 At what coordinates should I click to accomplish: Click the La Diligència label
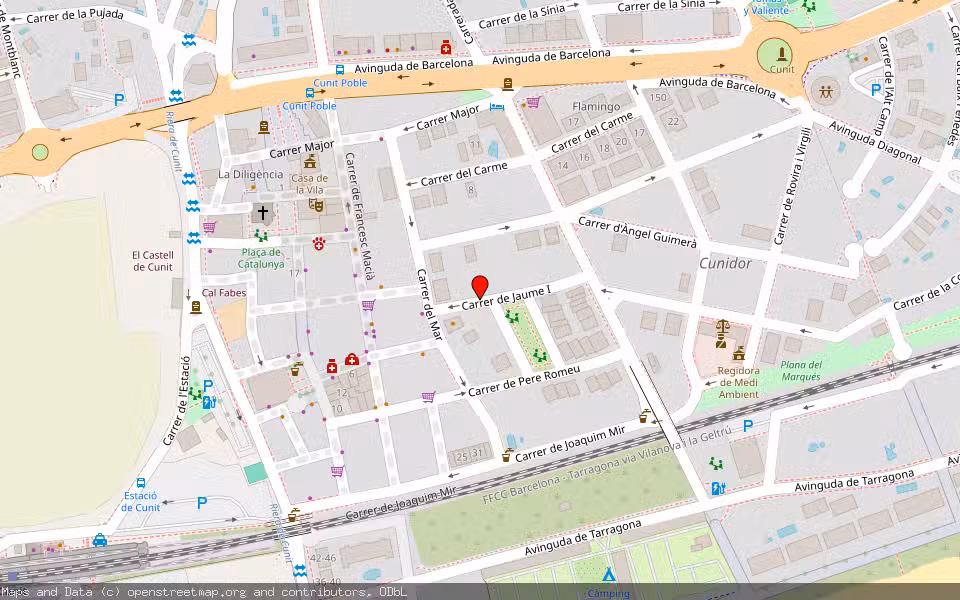[250, 174]
